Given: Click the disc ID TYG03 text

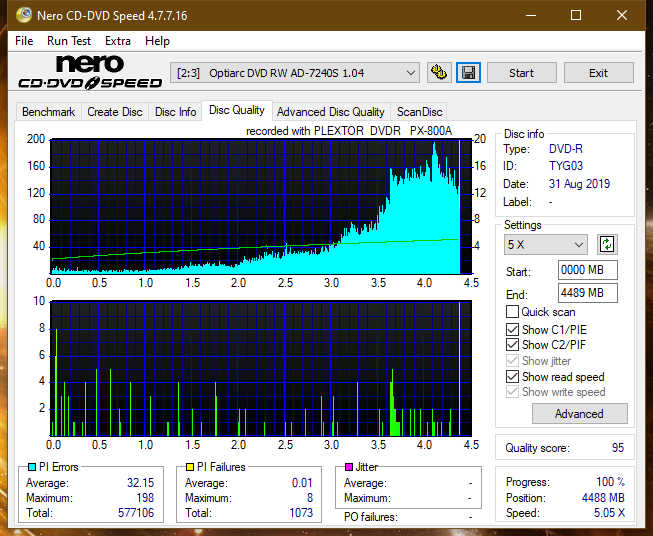Looking at the screenshot, I should (x=566, y=166).
